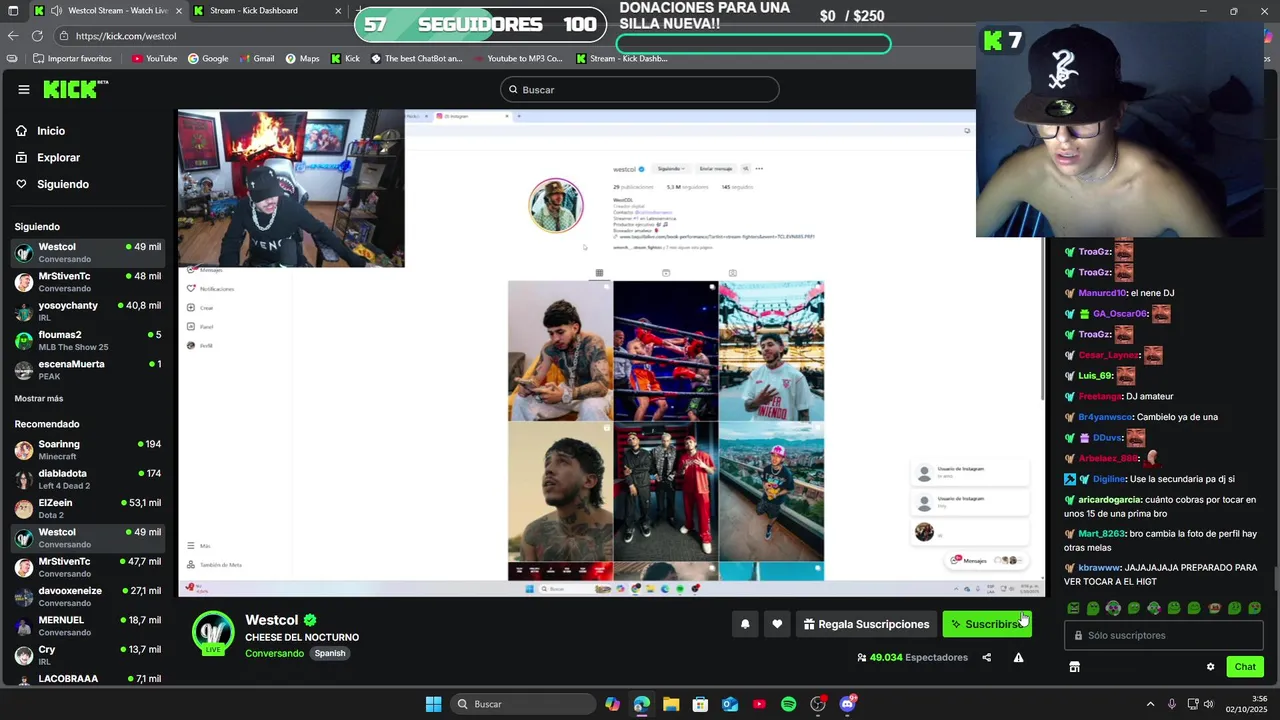Report stream with warning triangle icon
1280x720 pixels.
click(1018, 658)
